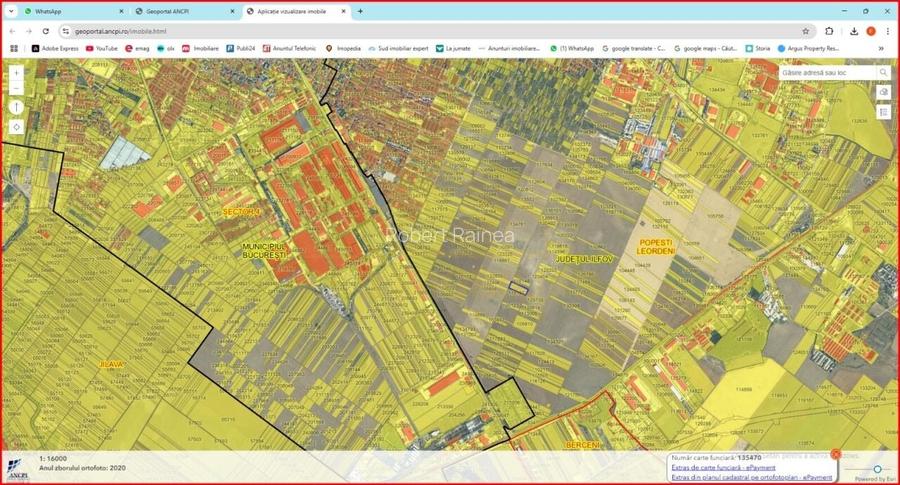Viewport: 900px width, 485px height.
Task: Open the (1) WhatsApp bookmark
Action: coord(572,49)
